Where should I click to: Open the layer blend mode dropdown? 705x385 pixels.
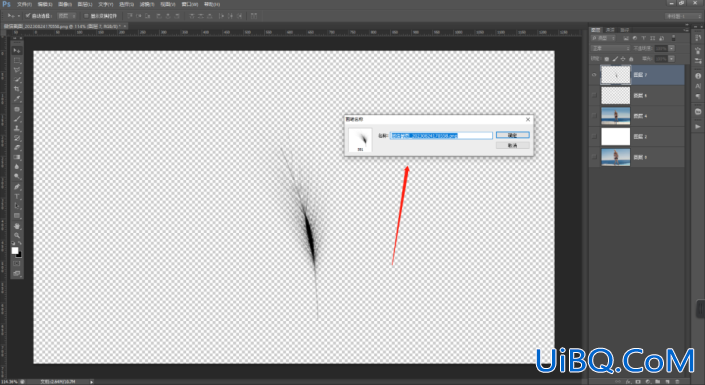pyautogui.click(x=611, y=48)
